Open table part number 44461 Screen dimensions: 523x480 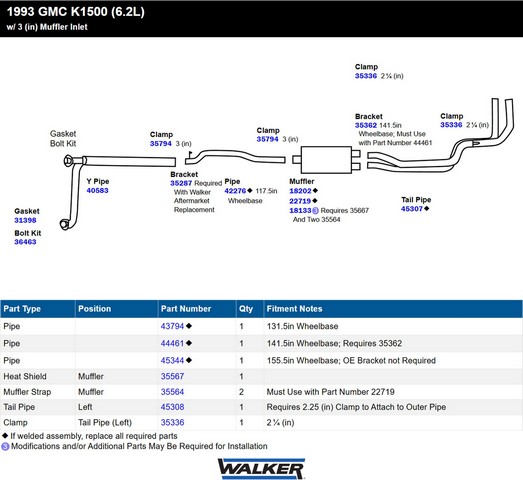coord(172,343)
